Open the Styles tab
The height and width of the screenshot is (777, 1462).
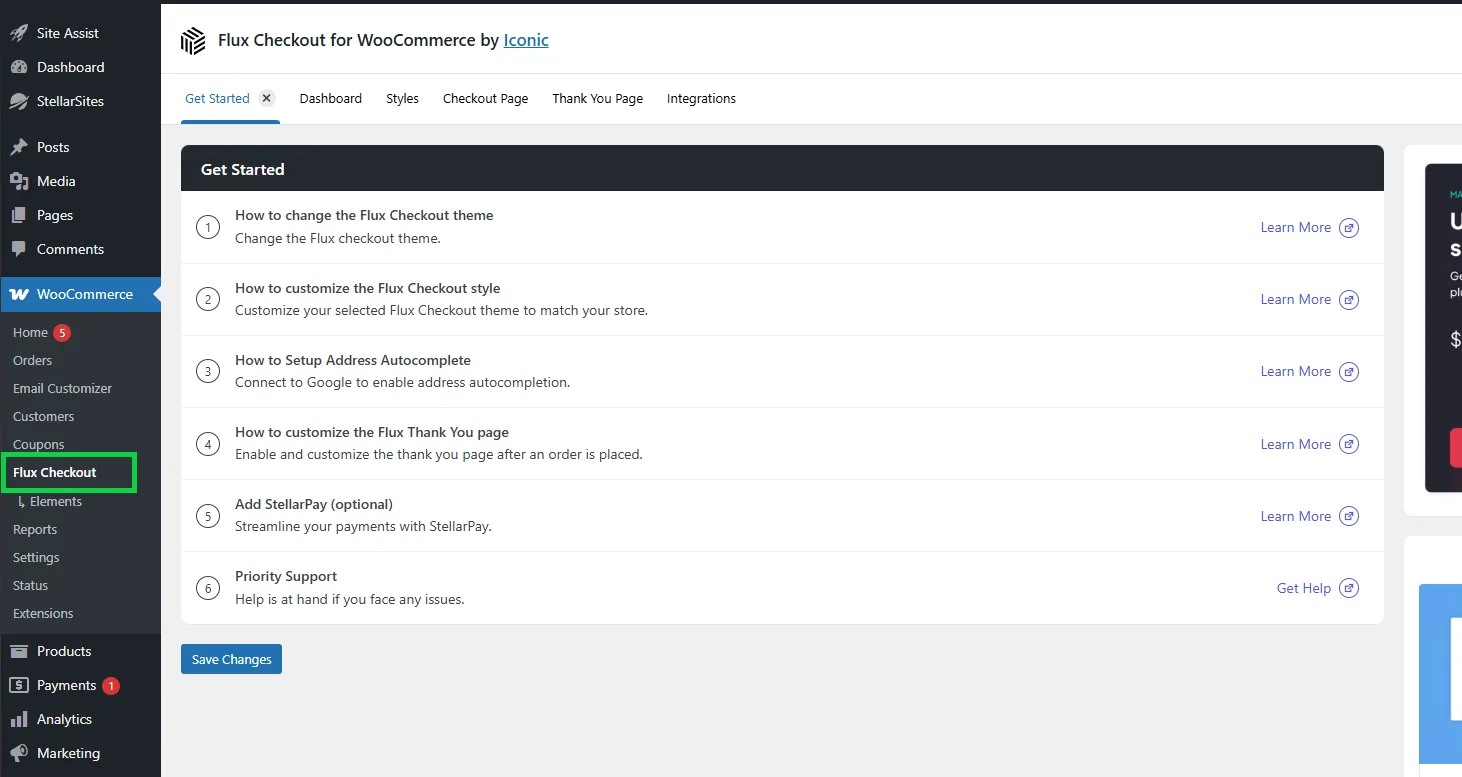tap(402, 98)
